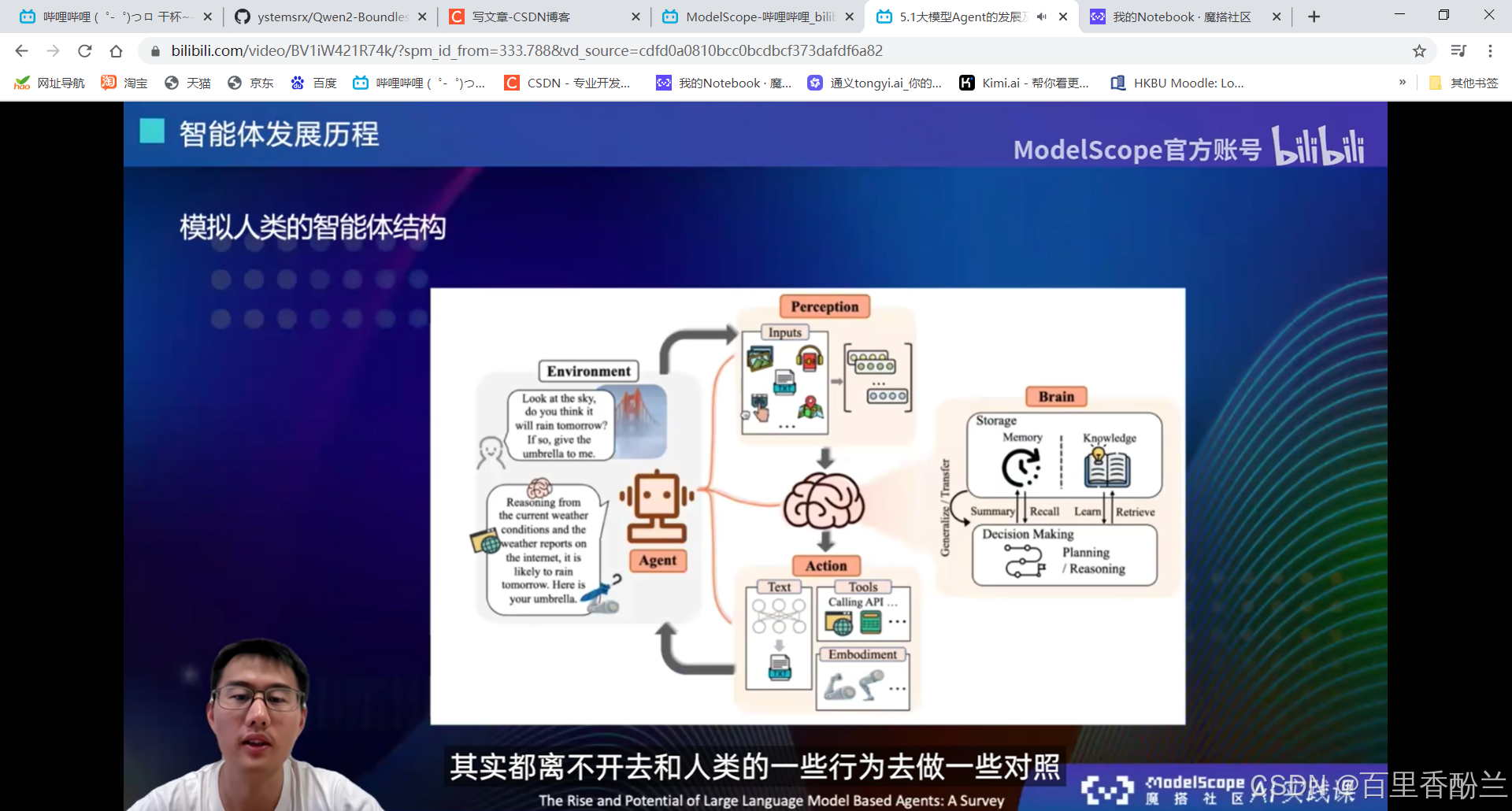Click the Action label in the diagram
The height and width of the screenshot is (811, 1512).
(825, 565)
